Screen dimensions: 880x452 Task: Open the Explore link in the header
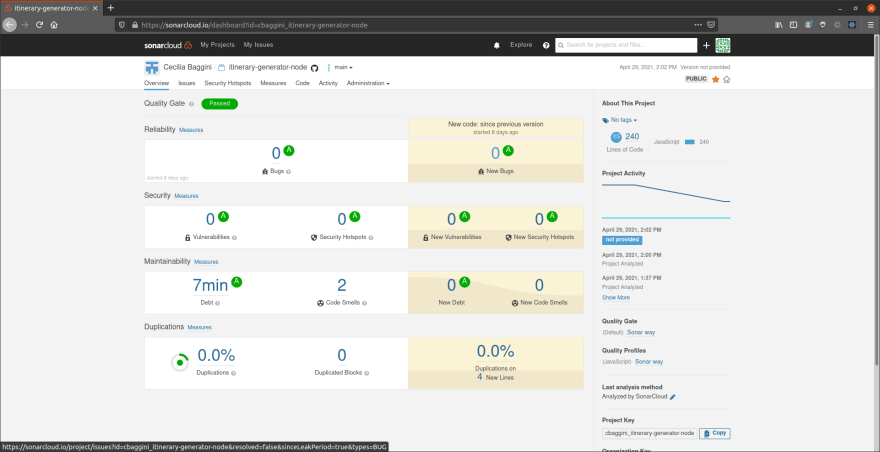[x=521, y=45]
